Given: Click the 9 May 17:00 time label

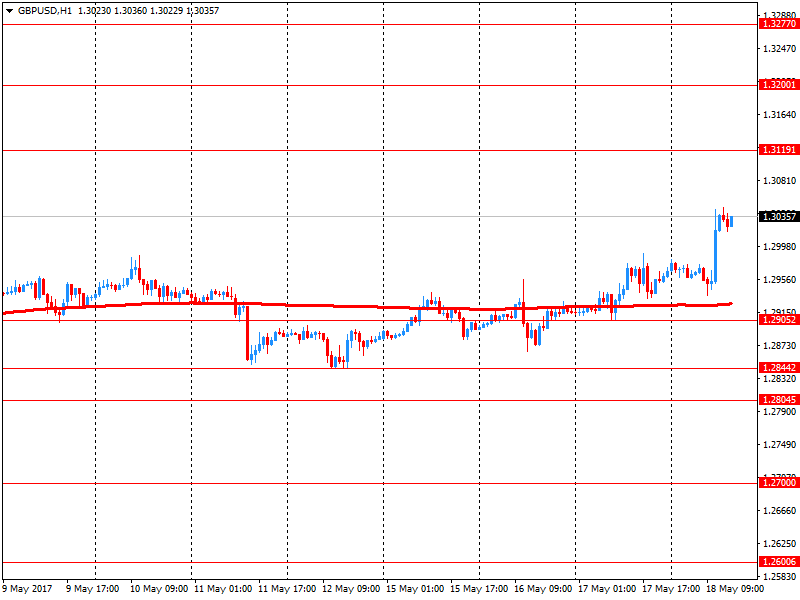Looking at the screenshot, I should 92,589.
